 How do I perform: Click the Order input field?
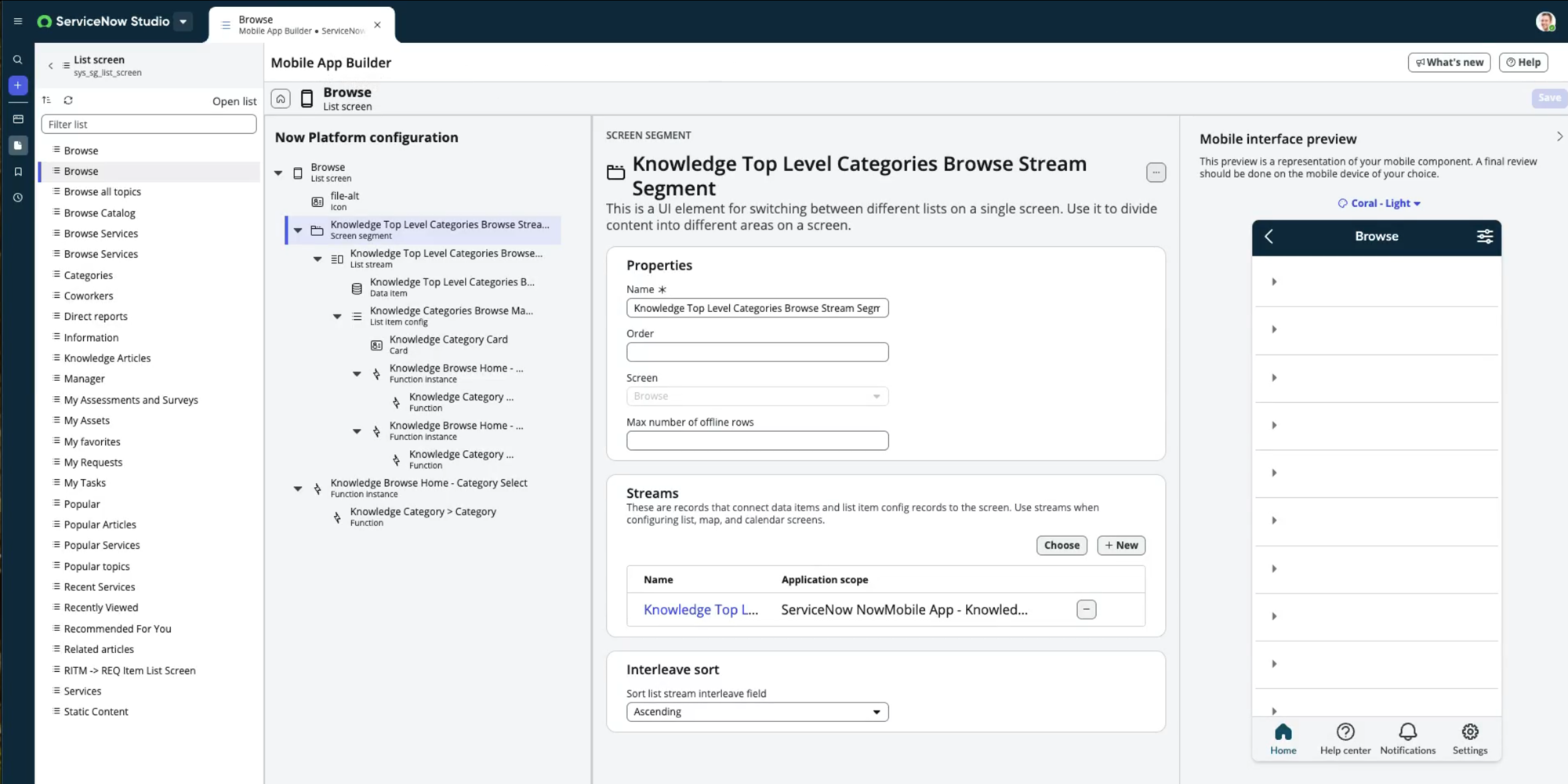pos(757,352)
